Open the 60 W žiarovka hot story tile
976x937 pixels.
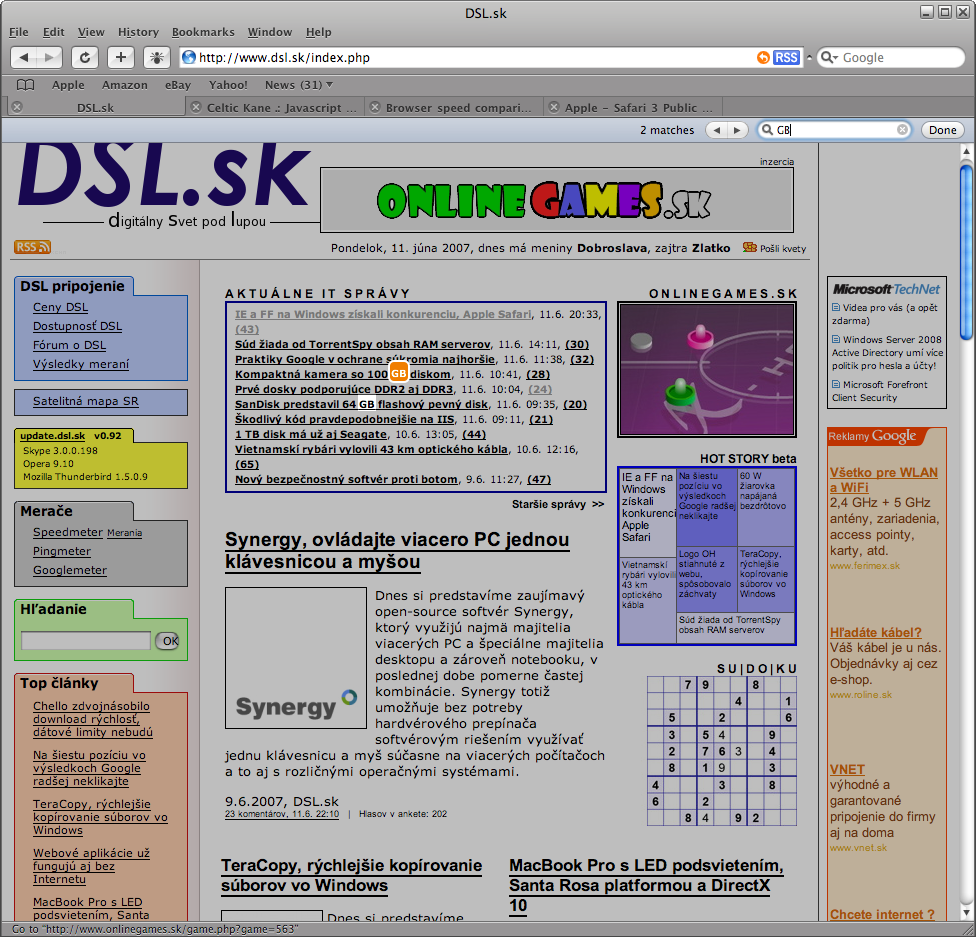click(x=766, y=506)
